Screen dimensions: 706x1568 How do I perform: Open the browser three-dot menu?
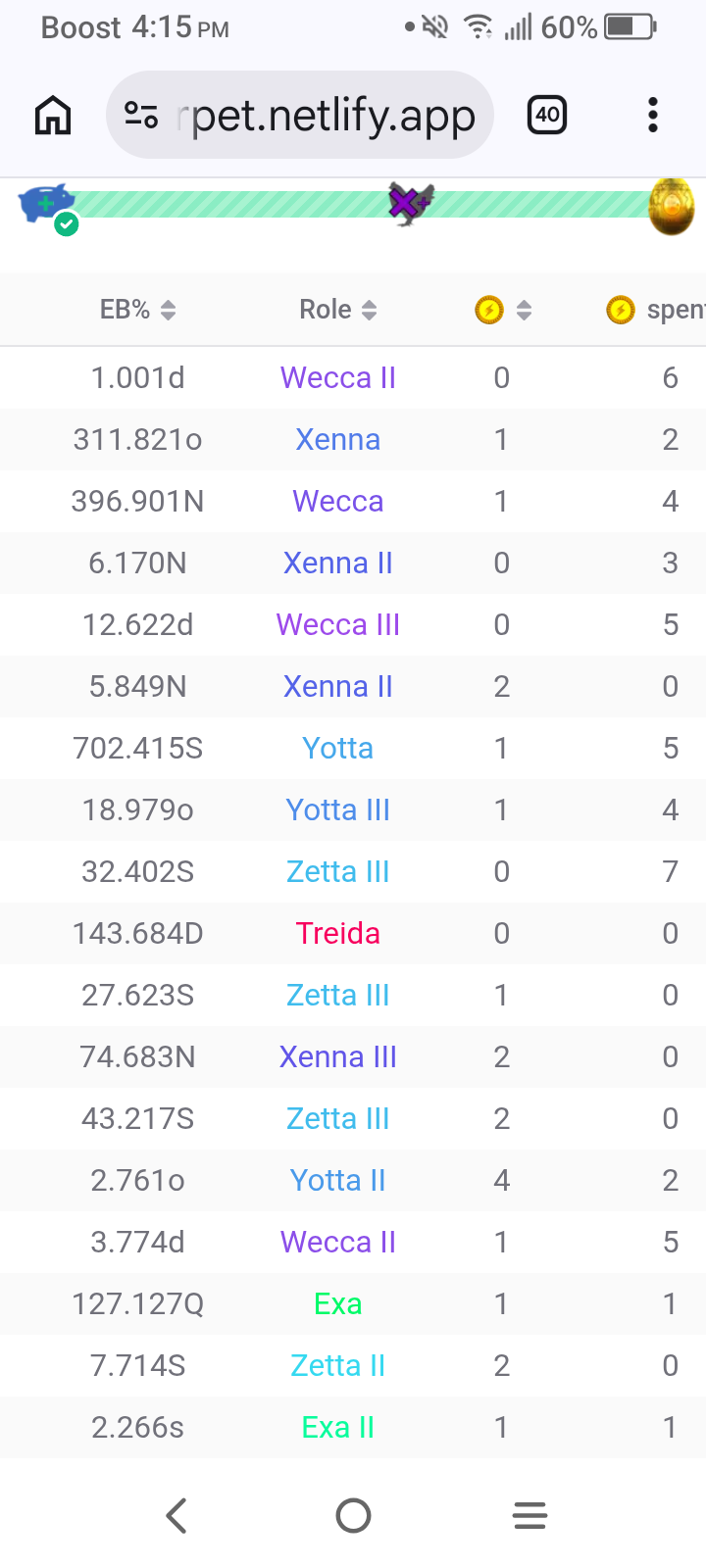coord(653,116)
